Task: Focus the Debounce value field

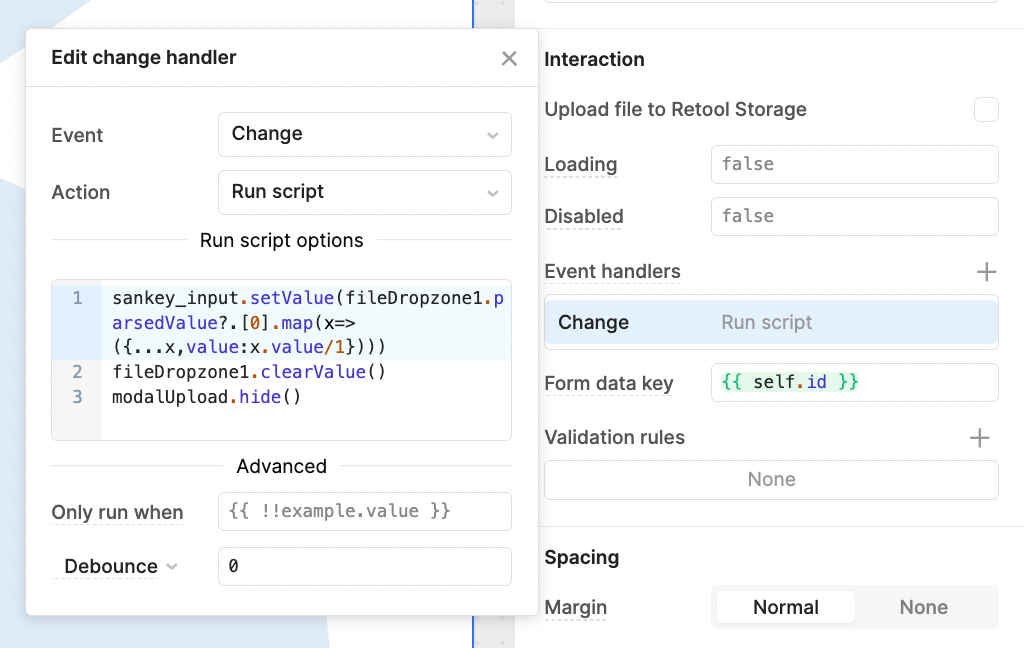Action: click(x=365, y=566)
